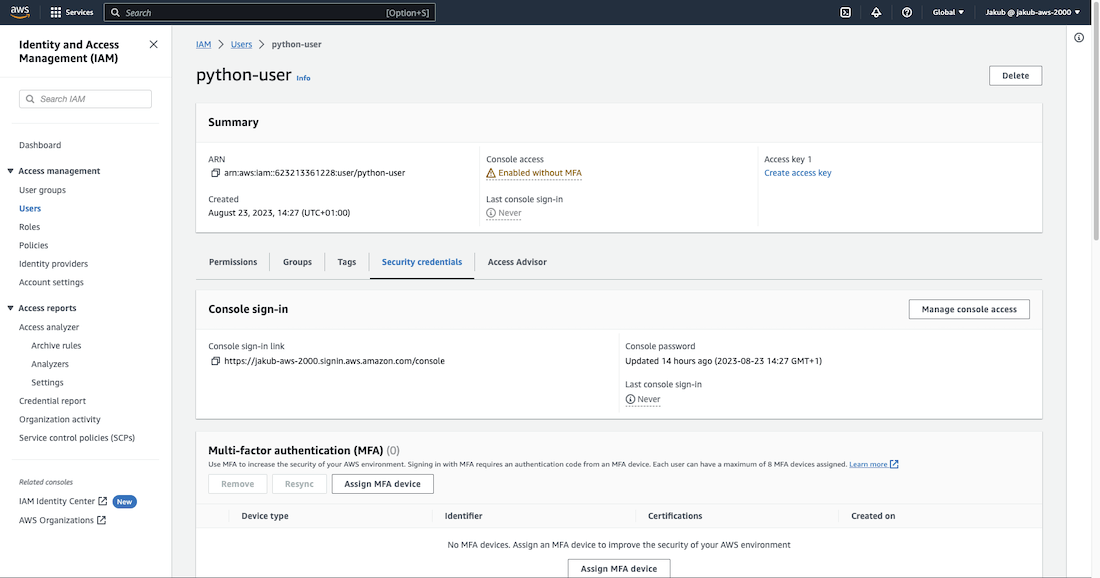This screenshot has width=1100, height=578.
Task: Open the CloudShell terminal icon
Action: (x=845, y=12)
